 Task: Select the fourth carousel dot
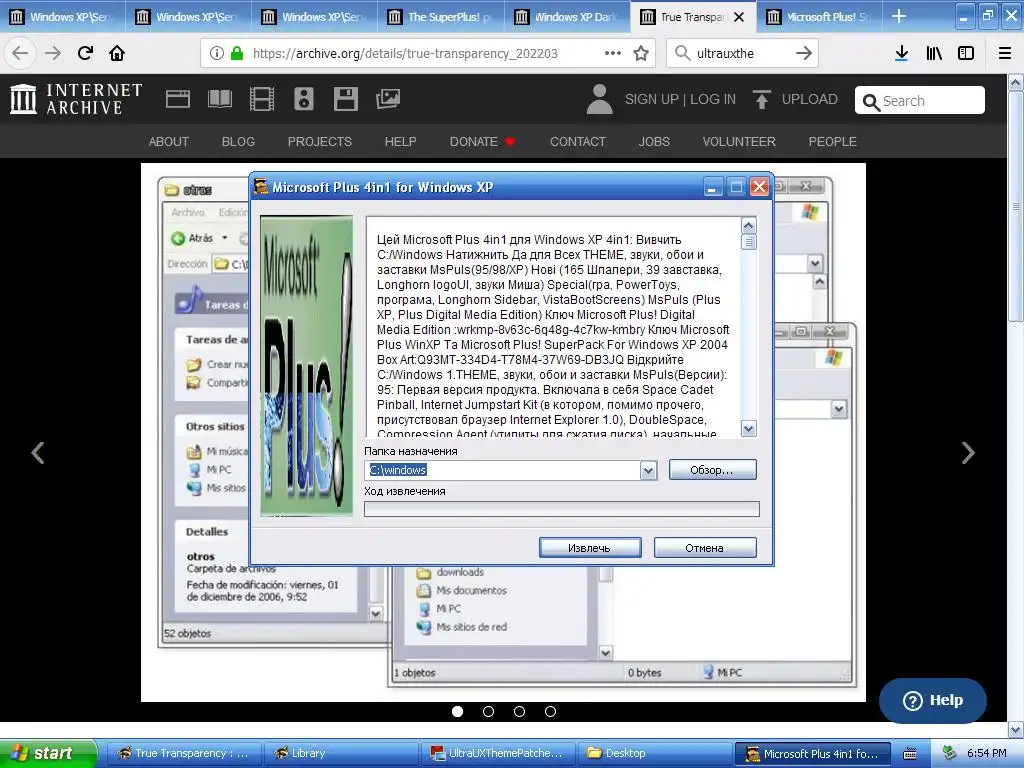(x=551, y=711)
